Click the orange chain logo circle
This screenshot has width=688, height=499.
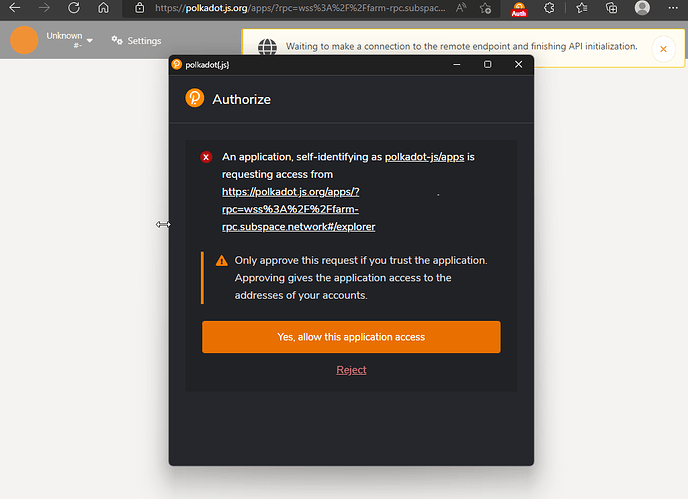click(24, 40)
